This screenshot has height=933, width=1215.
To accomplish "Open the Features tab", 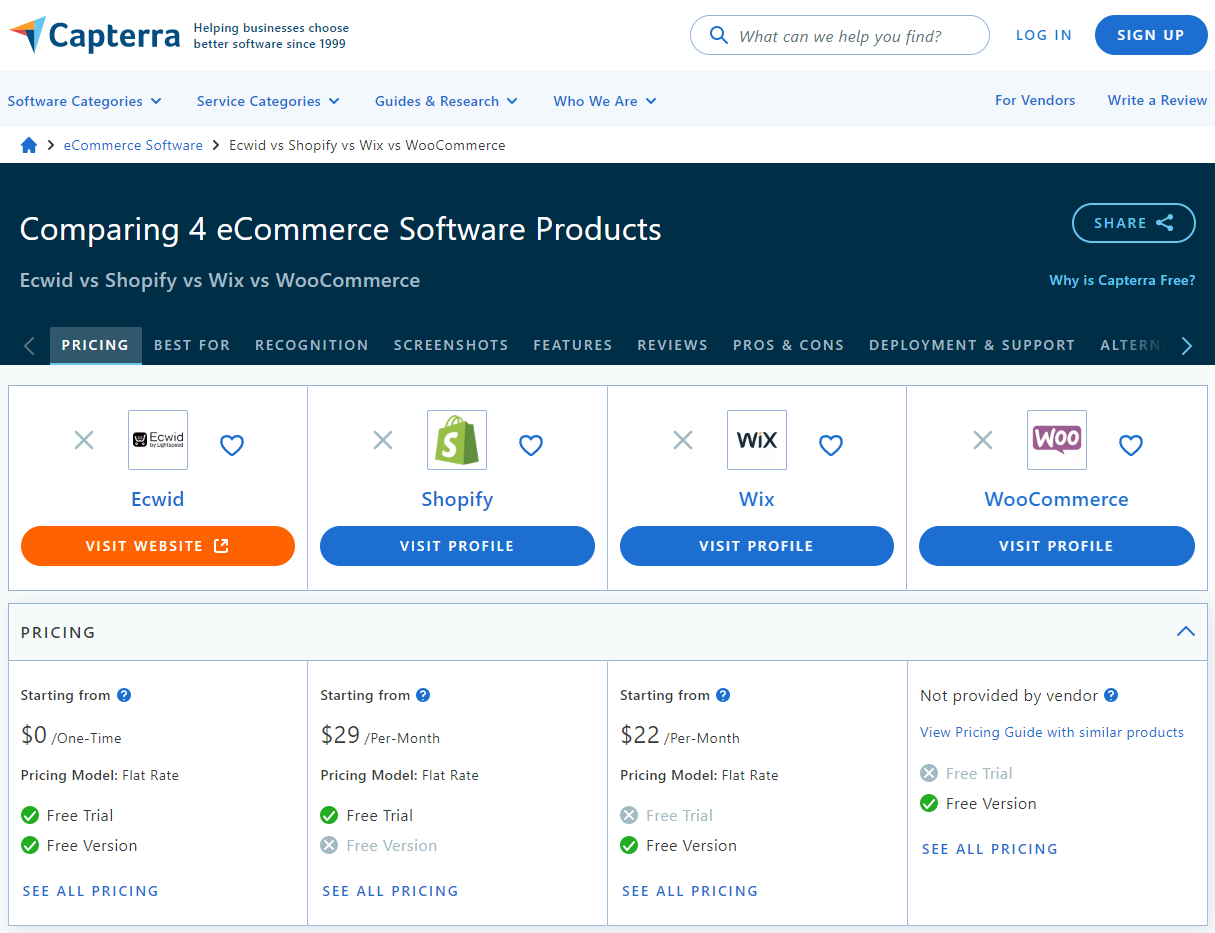I will click(573, 345).
